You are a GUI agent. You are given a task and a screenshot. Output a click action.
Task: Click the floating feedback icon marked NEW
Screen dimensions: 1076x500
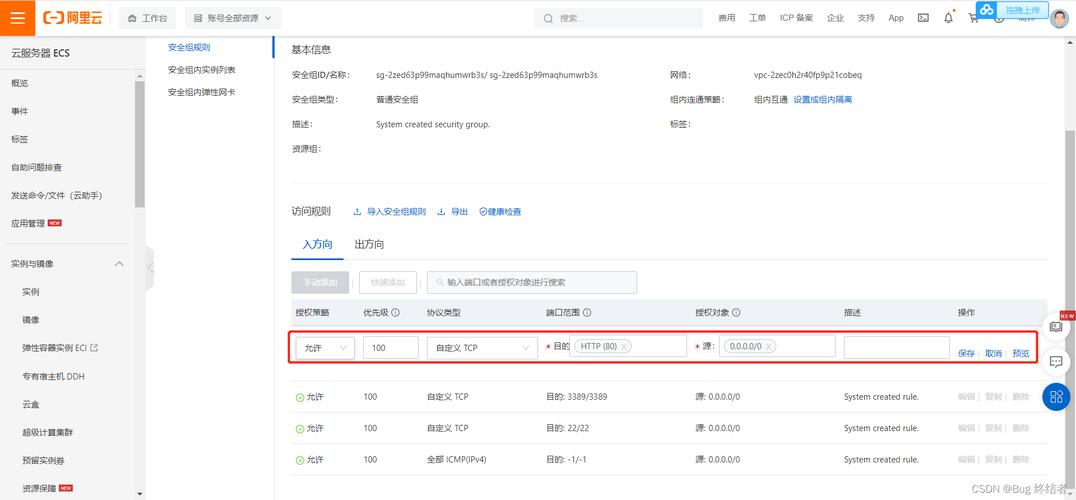[x=1056, y=327]
